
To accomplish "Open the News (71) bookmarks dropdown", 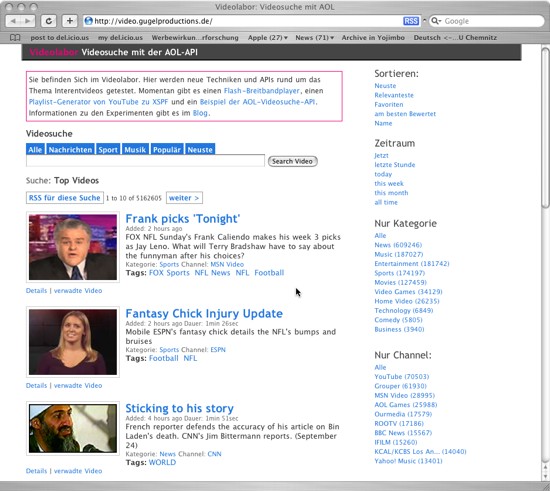I will 315,38.
